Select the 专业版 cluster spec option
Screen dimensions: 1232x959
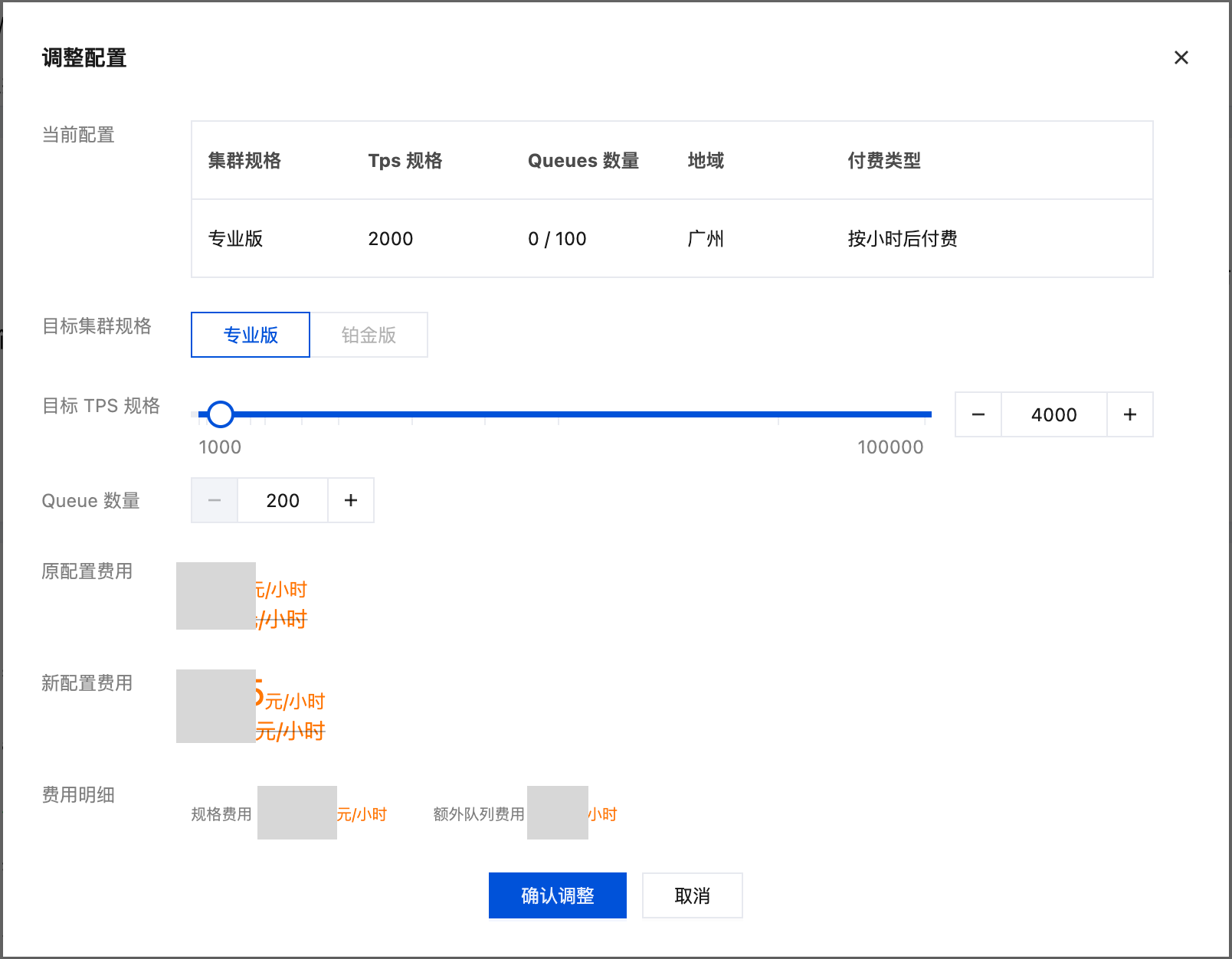251,335
